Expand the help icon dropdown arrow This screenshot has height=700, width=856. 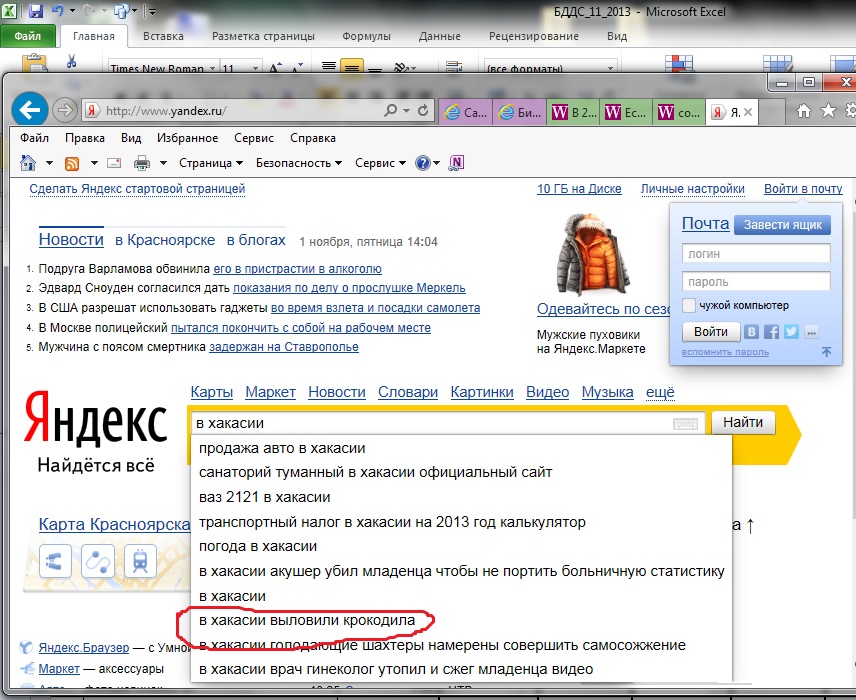(x=436, y=163)
